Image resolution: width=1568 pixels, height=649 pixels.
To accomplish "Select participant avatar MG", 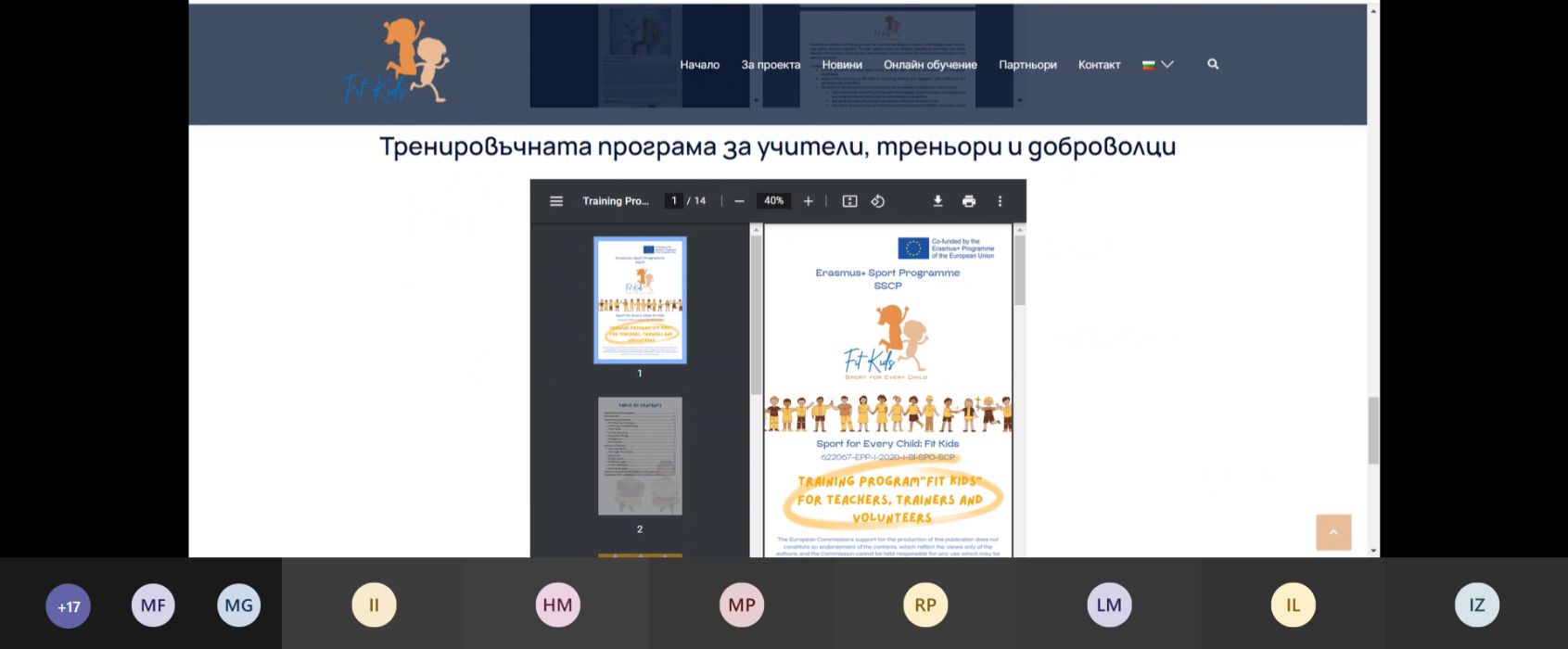I will [x=238, y=605].
